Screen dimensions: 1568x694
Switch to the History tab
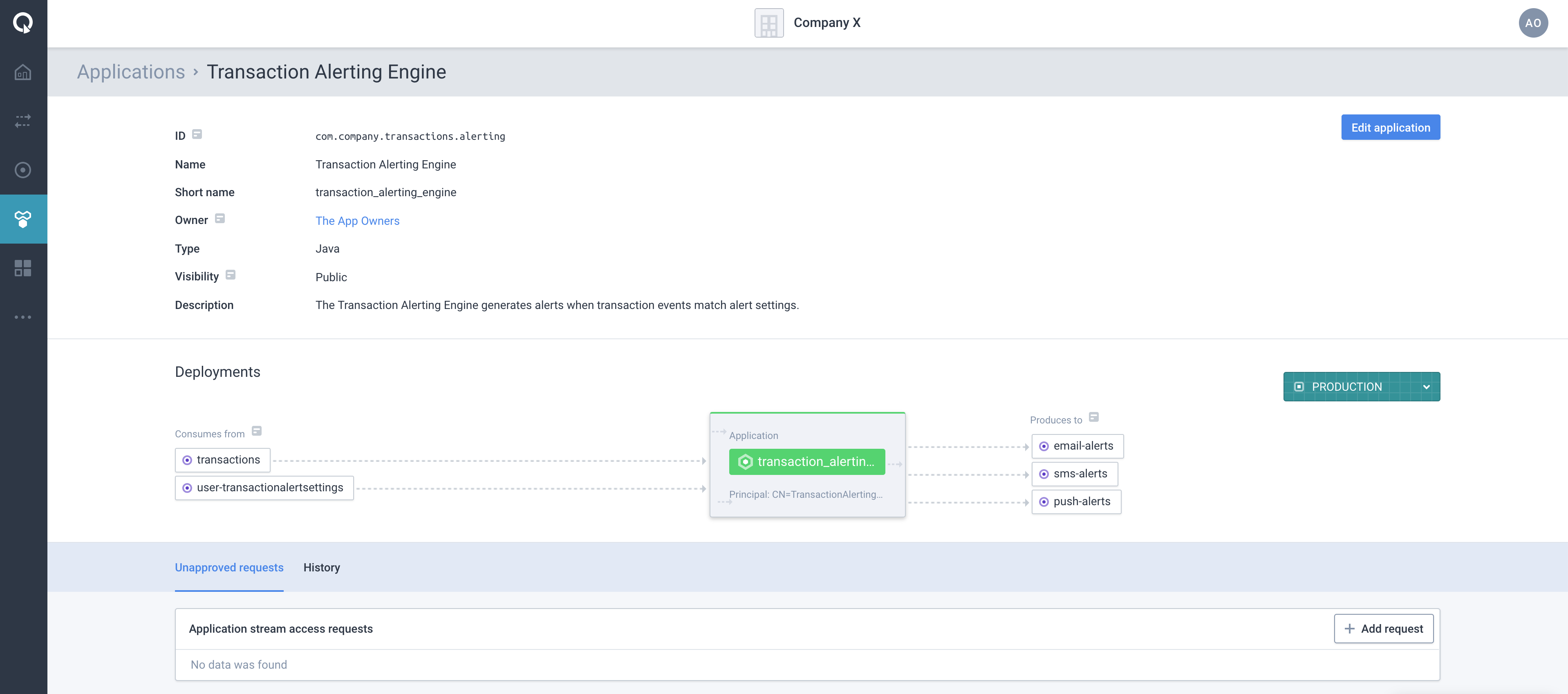point(322,567)
